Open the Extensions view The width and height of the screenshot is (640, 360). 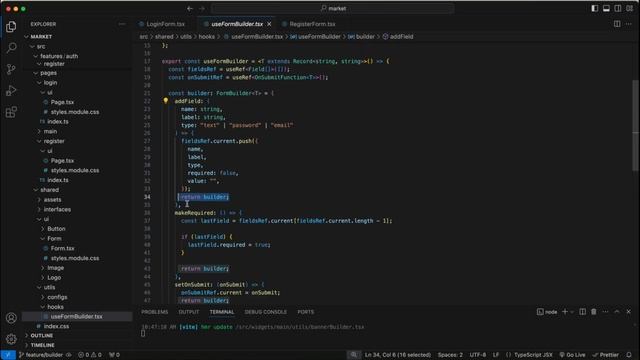[11, 112]
